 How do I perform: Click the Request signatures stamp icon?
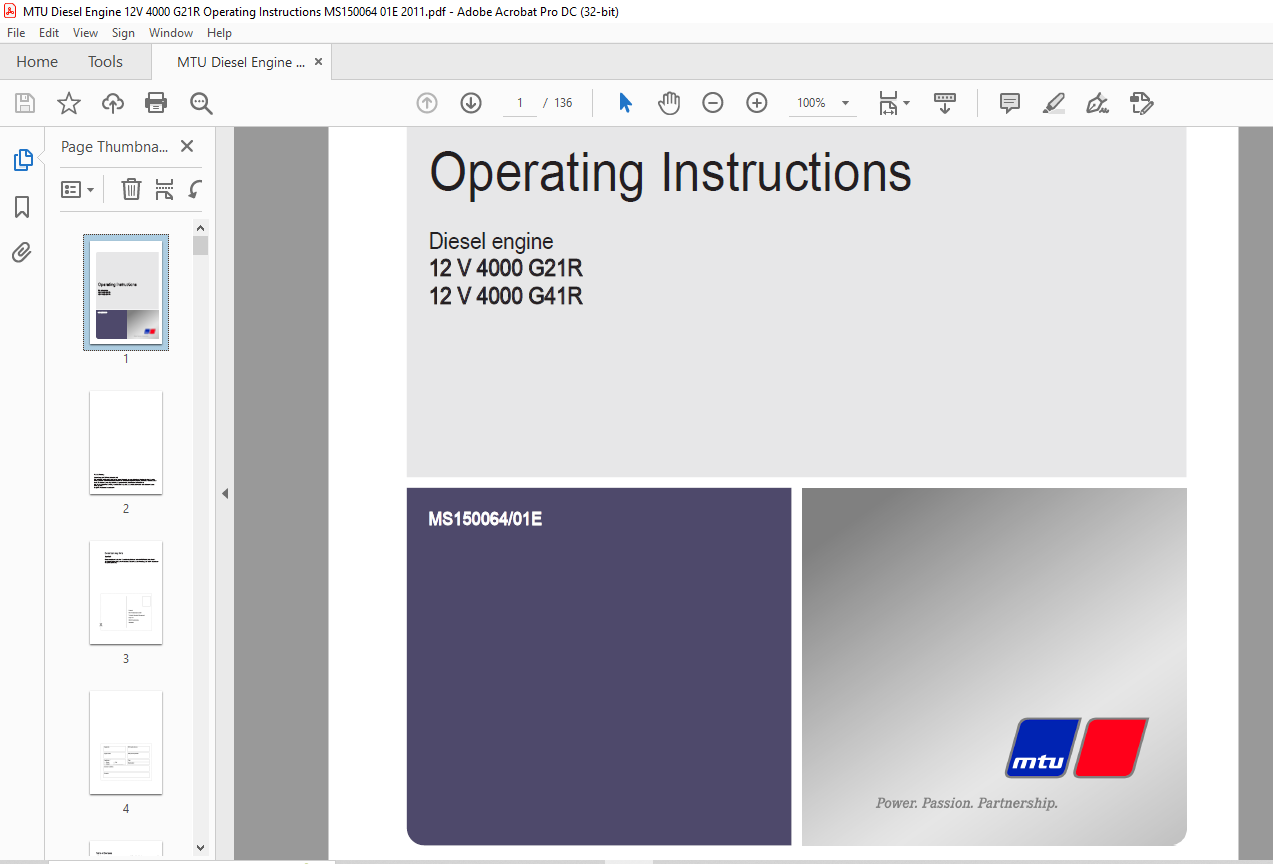[1142, 103]
